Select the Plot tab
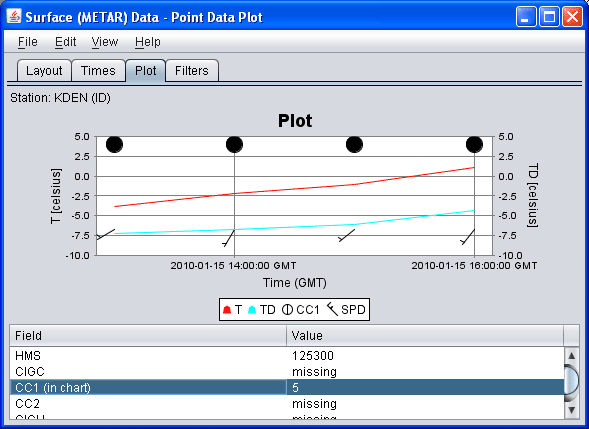The height and width of the screenshot is (429, 589). tap(145, 71)
